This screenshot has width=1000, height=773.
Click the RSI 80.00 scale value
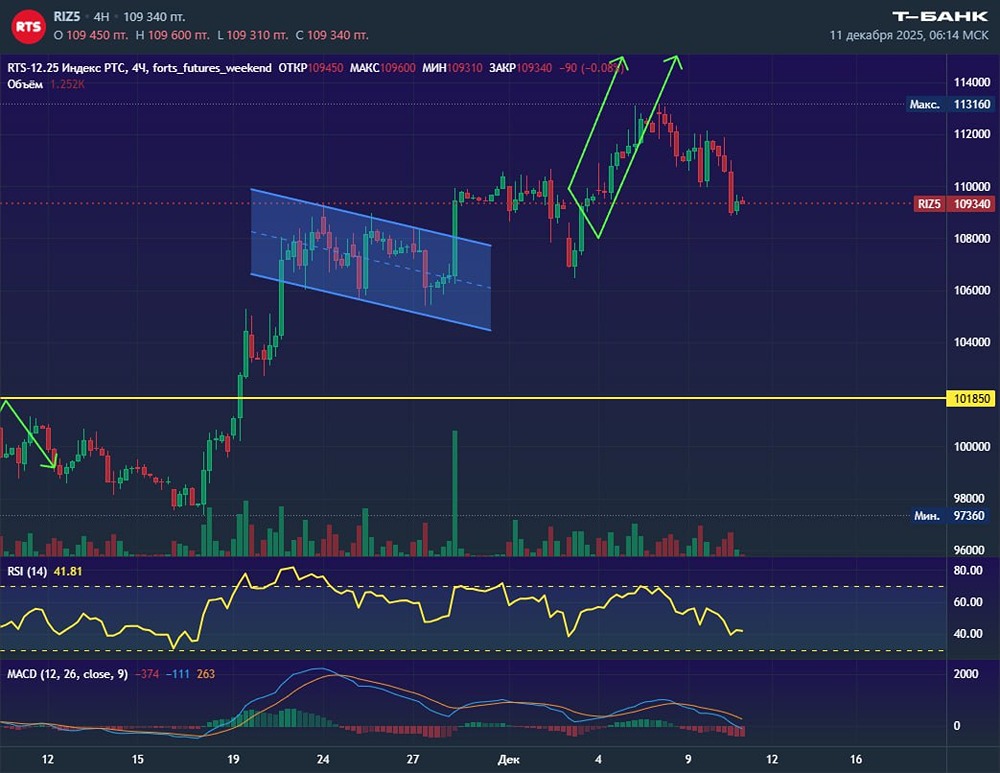click(x=967, y=571)
